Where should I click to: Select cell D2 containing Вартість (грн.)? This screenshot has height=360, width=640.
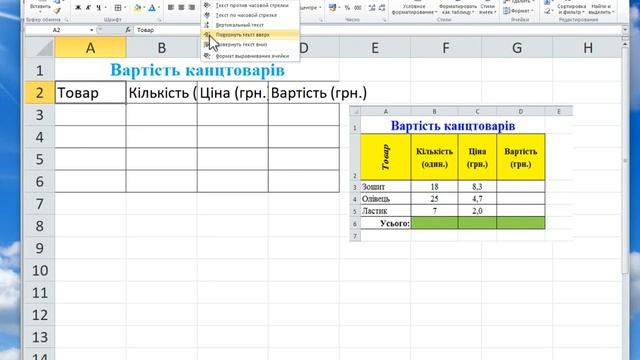pos(304,93)
